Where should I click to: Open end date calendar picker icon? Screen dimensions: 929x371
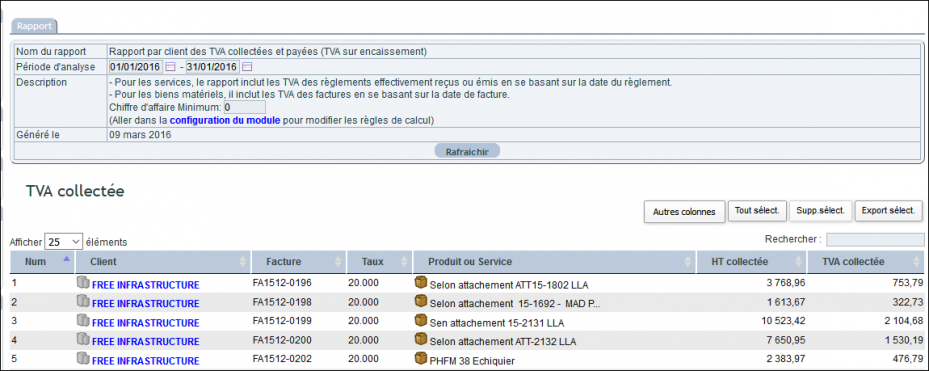click(x=247, y=67)
